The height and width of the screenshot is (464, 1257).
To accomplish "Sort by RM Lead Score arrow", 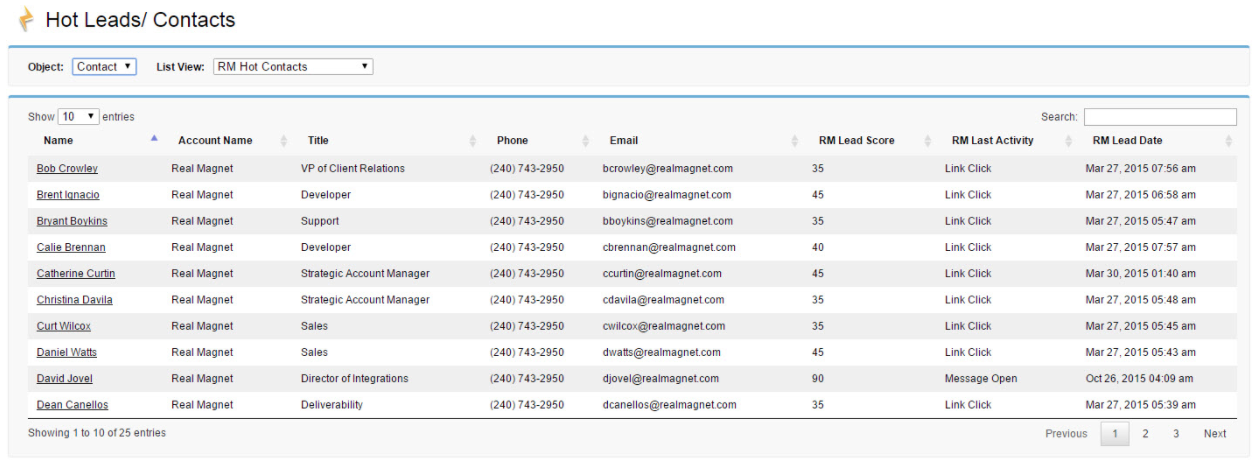I will pyautogui.click(x=928, y=141).
